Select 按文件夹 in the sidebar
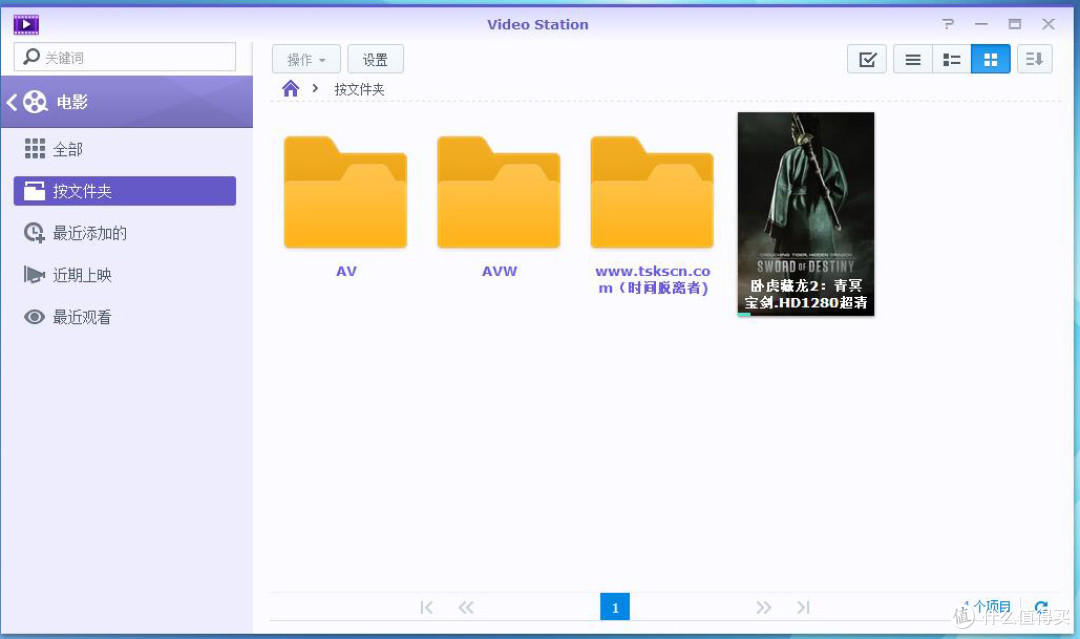This screenshot has height=639, width=1080. (125, 191)
